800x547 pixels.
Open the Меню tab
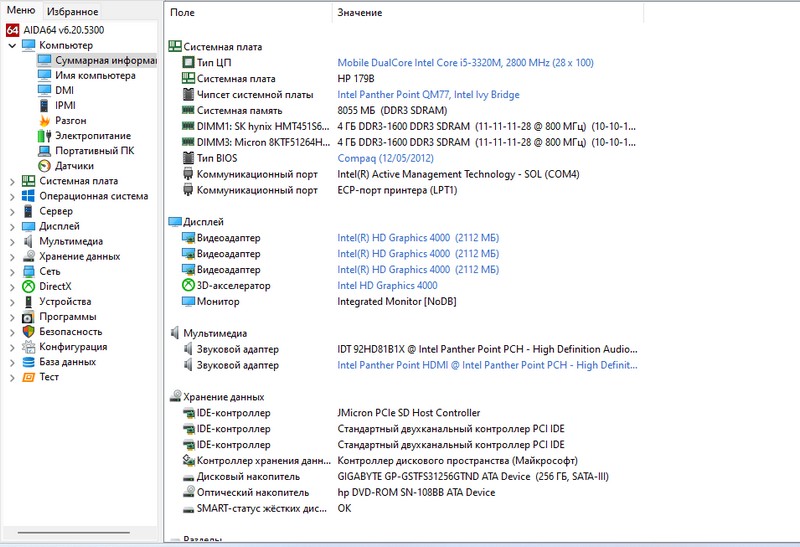click(21, 11)
